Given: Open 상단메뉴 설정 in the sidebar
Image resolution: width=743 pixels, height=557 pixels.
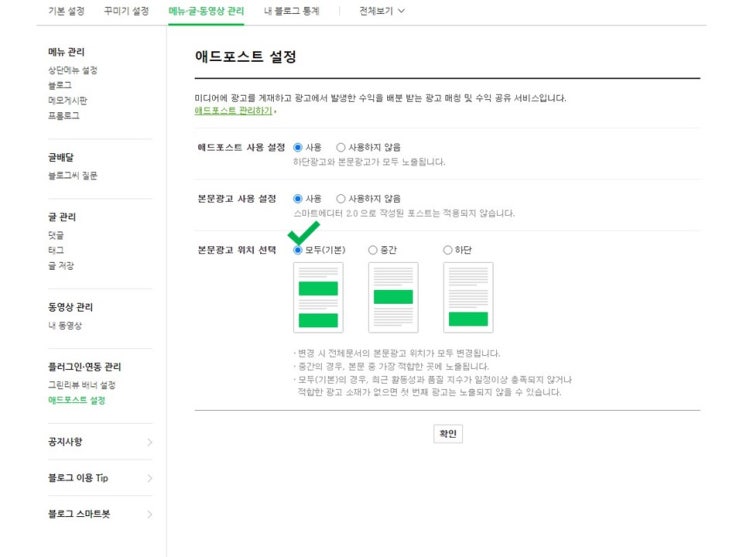Looking at the screenshot, I should point(72,70).
